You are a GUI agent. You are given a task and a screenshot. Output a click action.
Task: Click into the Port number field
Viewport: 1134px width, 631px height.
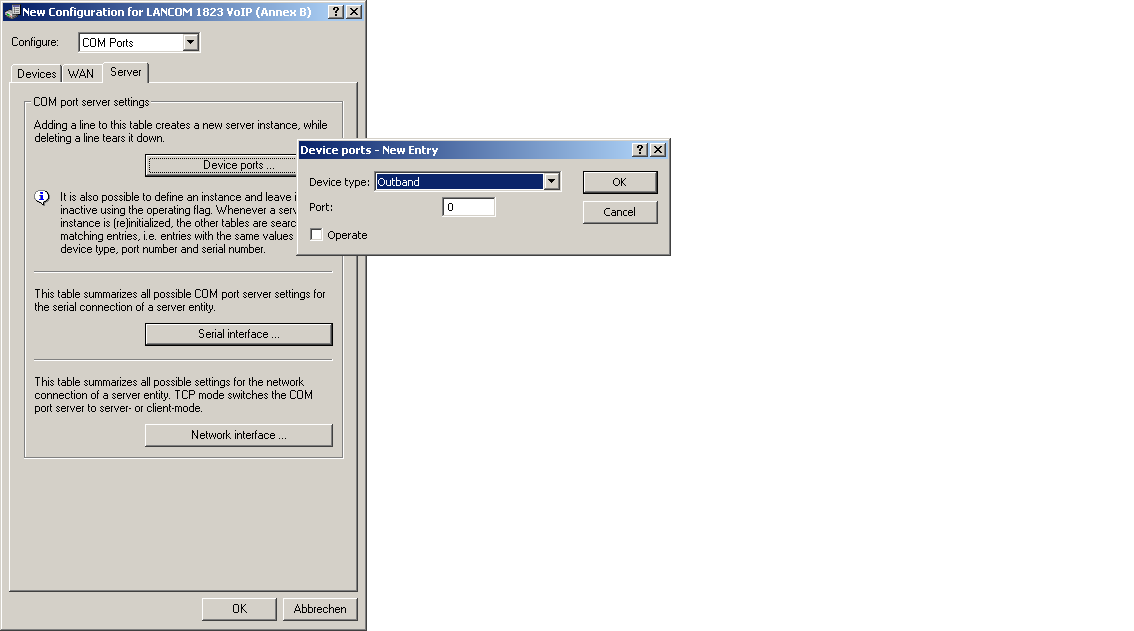tap(469, 207)
